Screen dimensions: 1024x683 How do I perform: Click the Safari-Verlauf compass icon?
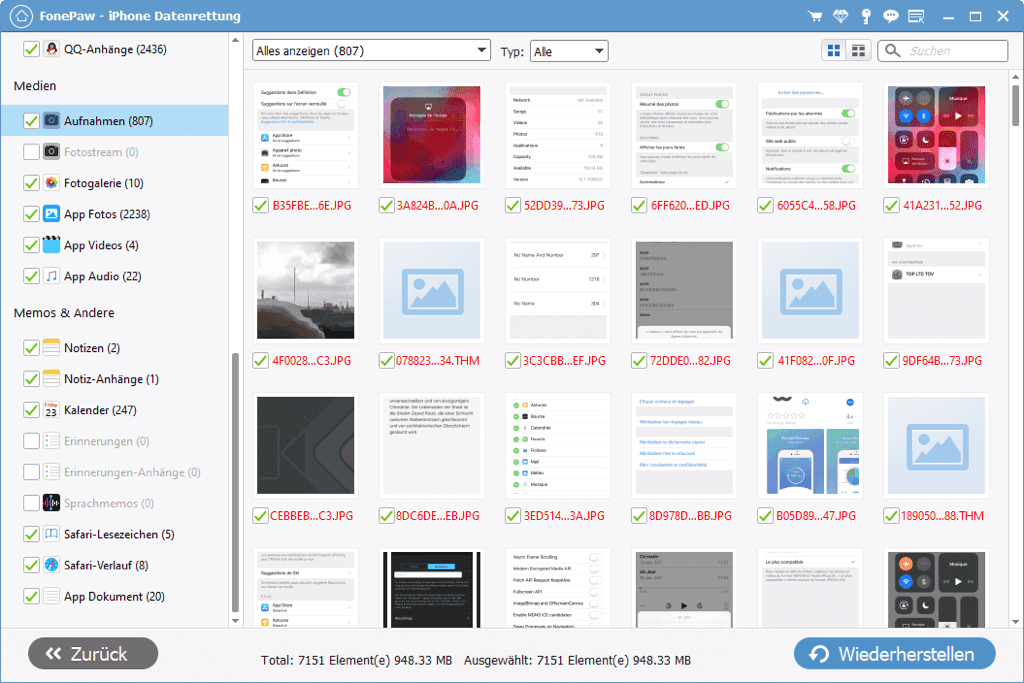click(52, 565)
